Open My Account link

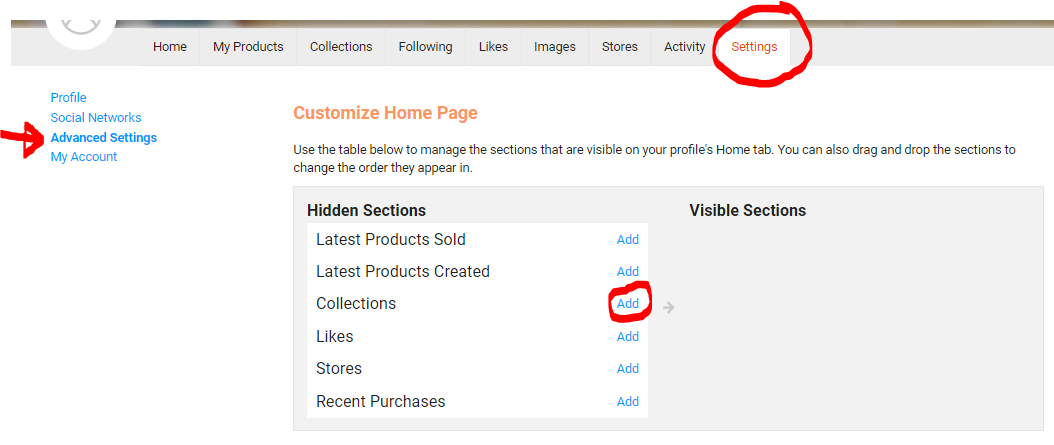(84, 157)
